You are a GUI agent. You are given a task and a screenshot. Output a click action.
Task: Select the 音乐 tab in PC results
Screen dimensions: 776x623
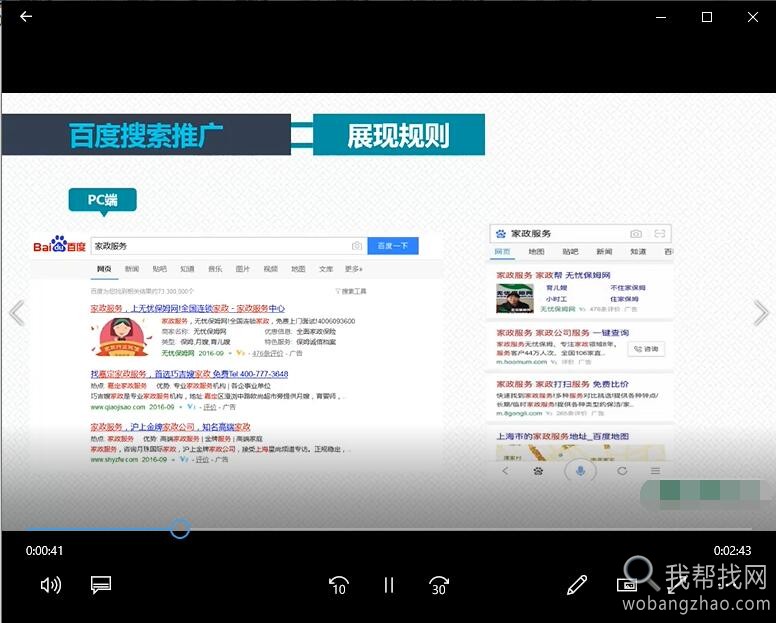(215, 269)
